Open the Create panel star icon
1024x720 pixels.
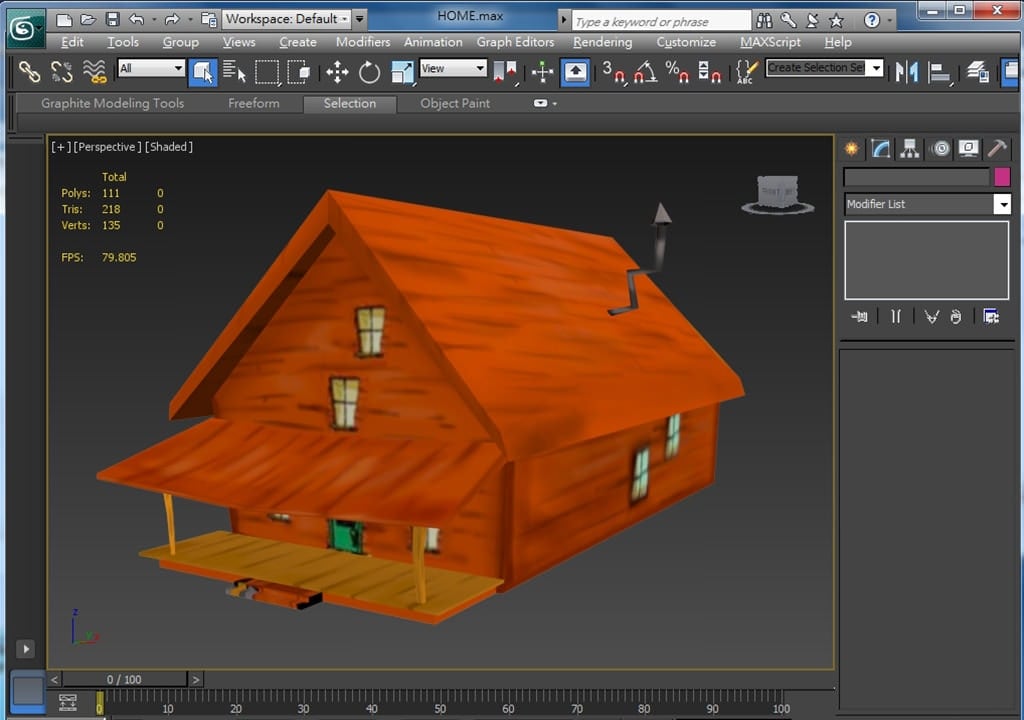tap(852, 149)
